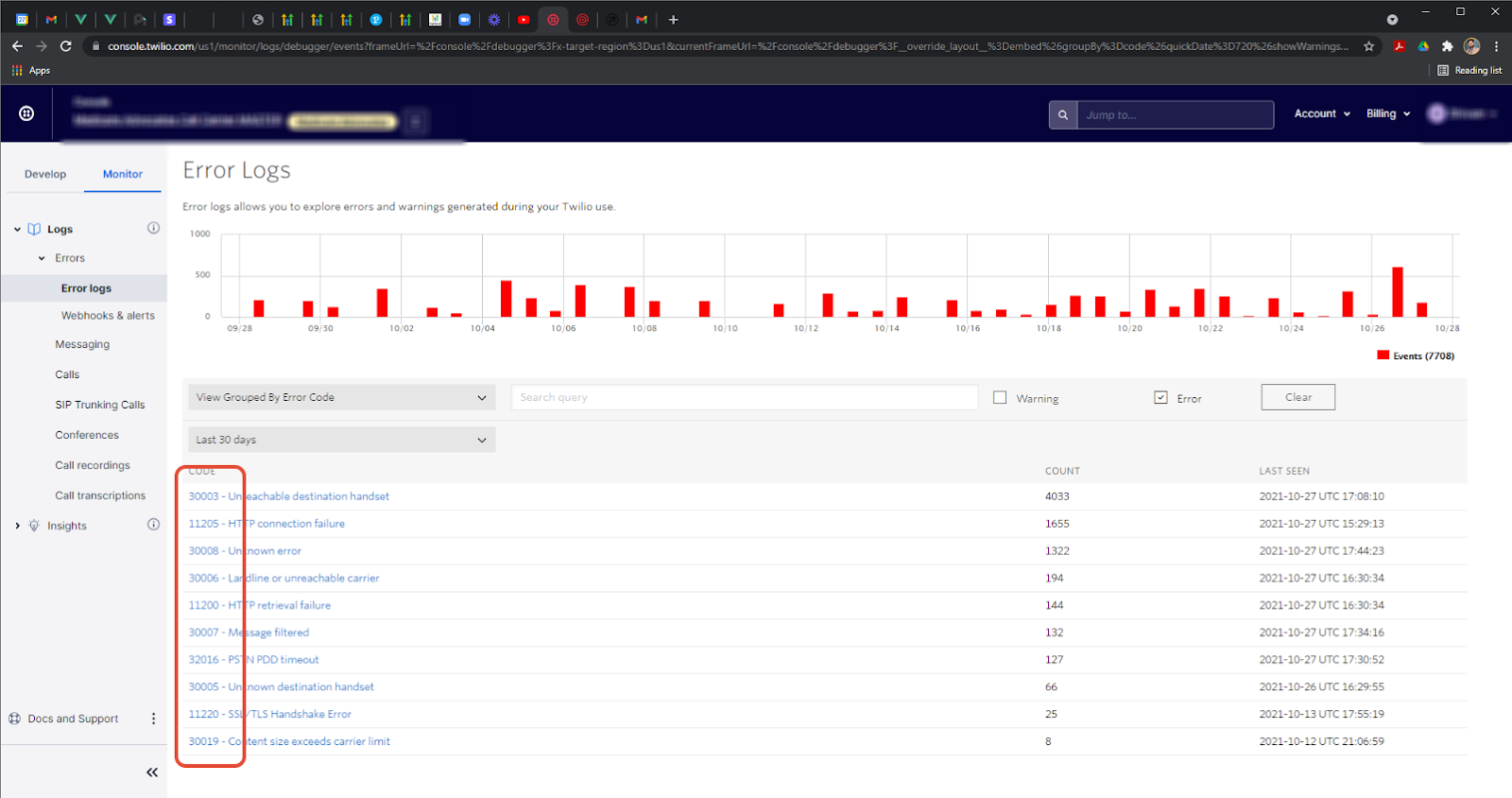Click the Adobe Acrobat extension icon
Viewport: 1512px width, 798px height.
[1399, 45]
